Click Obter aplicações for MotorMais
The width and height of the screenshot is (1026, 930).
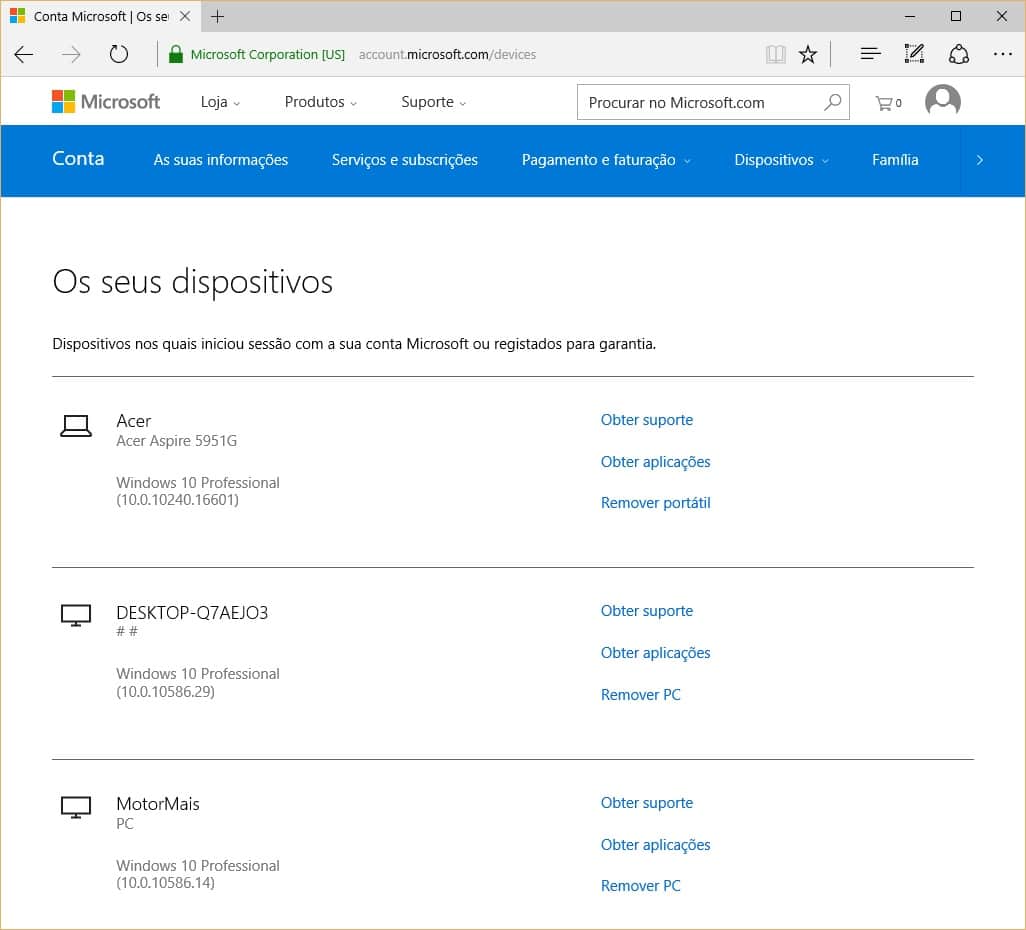[x=655, y=845]
